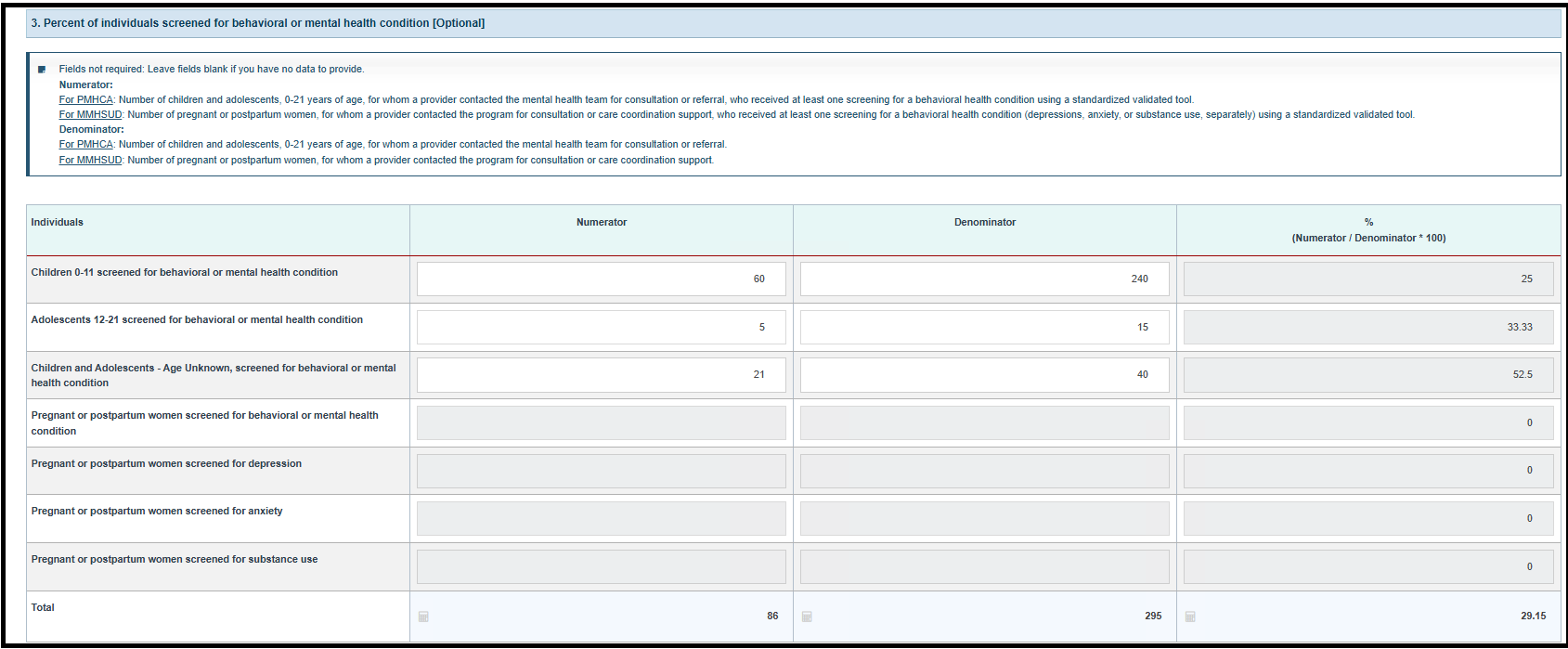Click percent field for women screened for anxiety

coord(1368,518)
